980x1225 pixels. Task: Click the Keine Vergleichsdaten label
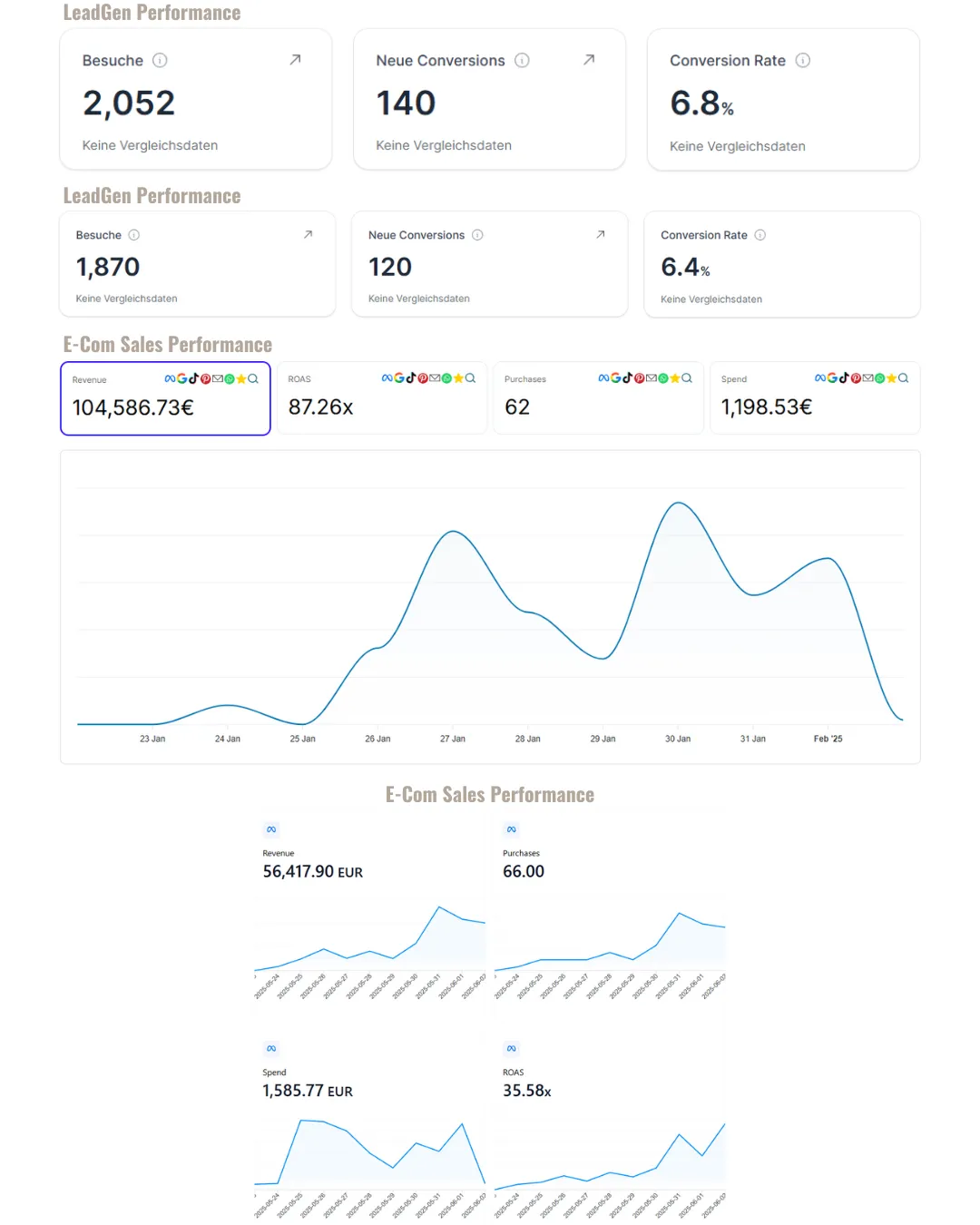pos(149,145)
